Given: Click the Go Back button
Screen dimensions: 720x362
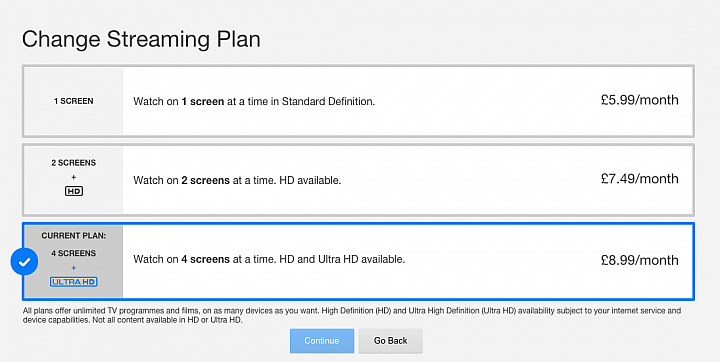Looking at the screenshot, I should pyautogui.click(x=390, y=341).
